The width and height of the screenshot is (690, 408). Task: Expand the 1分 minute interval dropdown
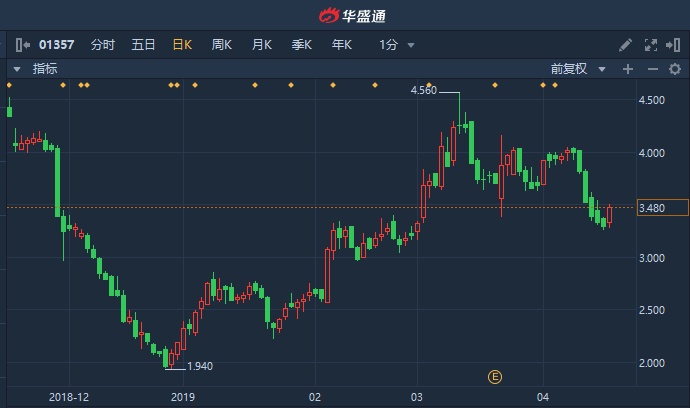tap(396, 45)
